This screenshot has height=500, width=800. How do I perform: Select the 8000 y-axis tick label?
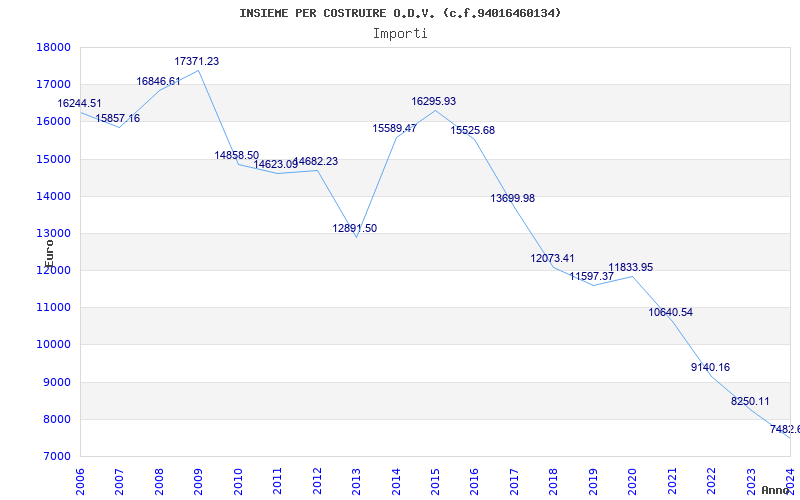tap(56, 420)
